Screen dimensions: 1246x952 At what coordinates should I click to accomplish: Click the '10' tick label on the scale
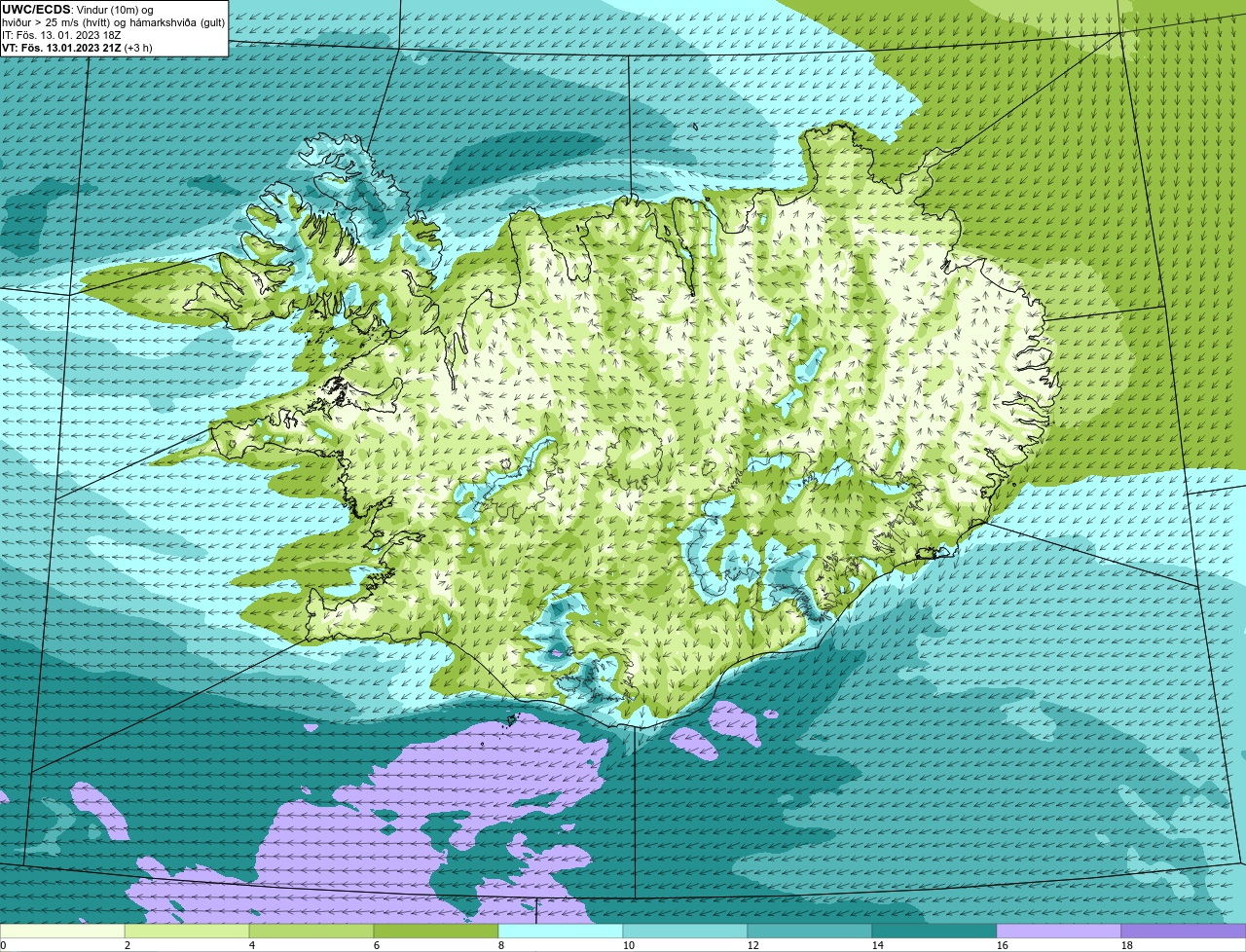(629, 945)
